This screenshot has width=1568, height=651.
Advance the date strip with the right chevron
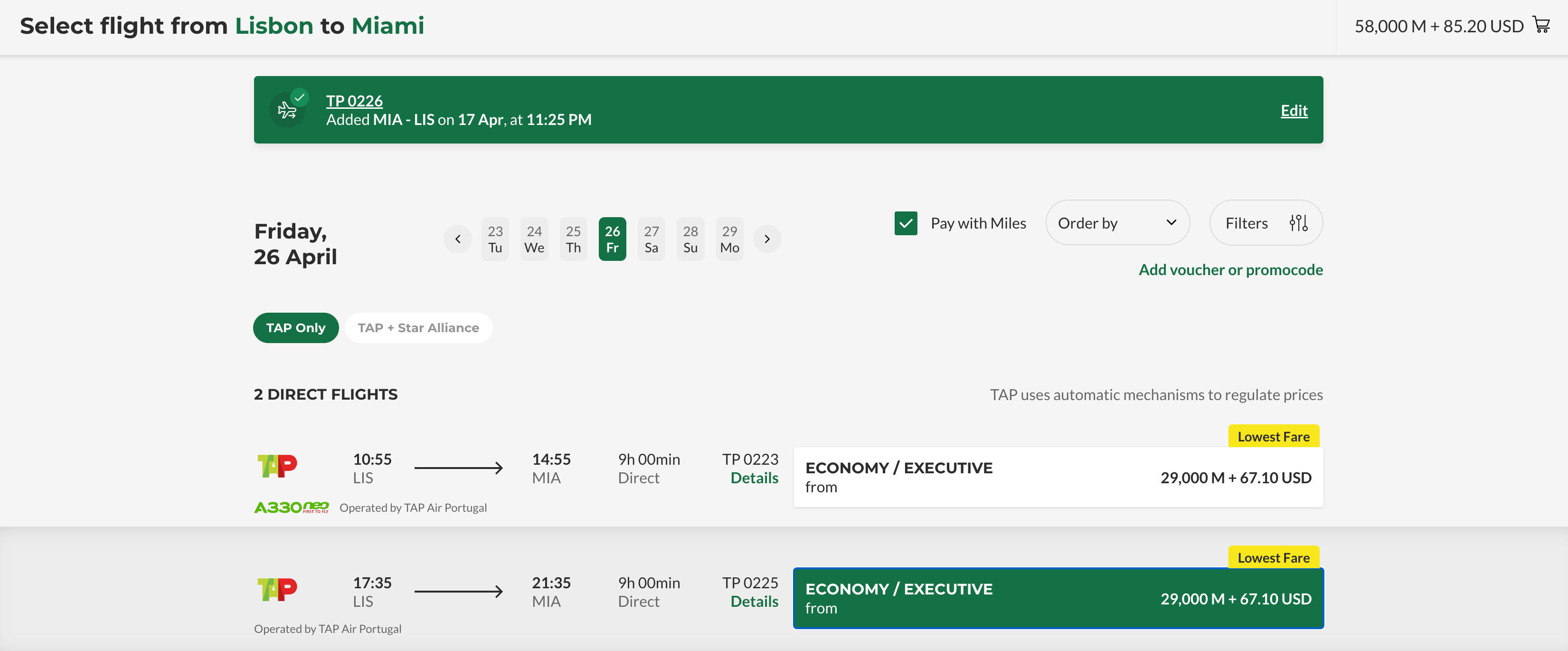pos(767,239)
